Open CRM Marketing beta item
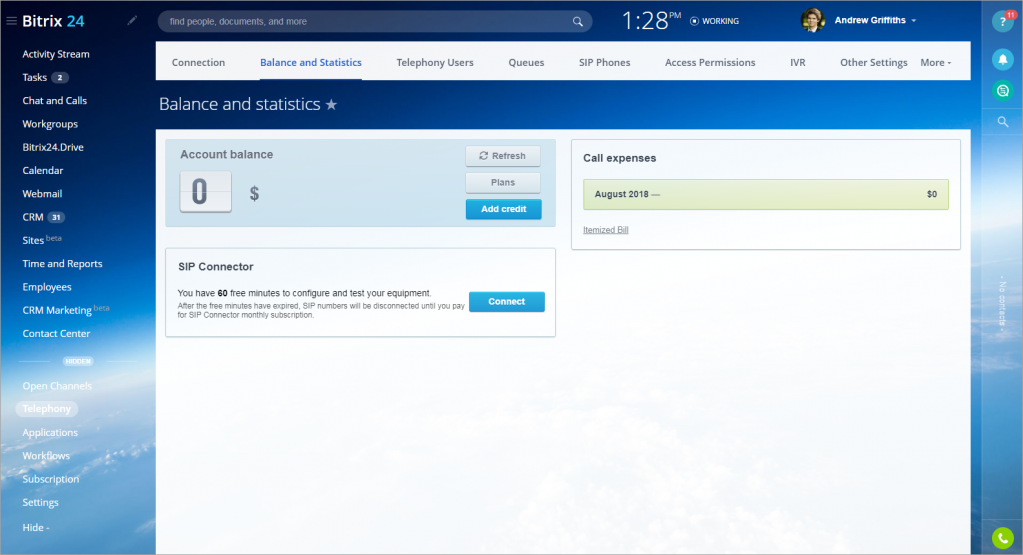This screenshot has width=1023, height=555. [x=65, y=310]
